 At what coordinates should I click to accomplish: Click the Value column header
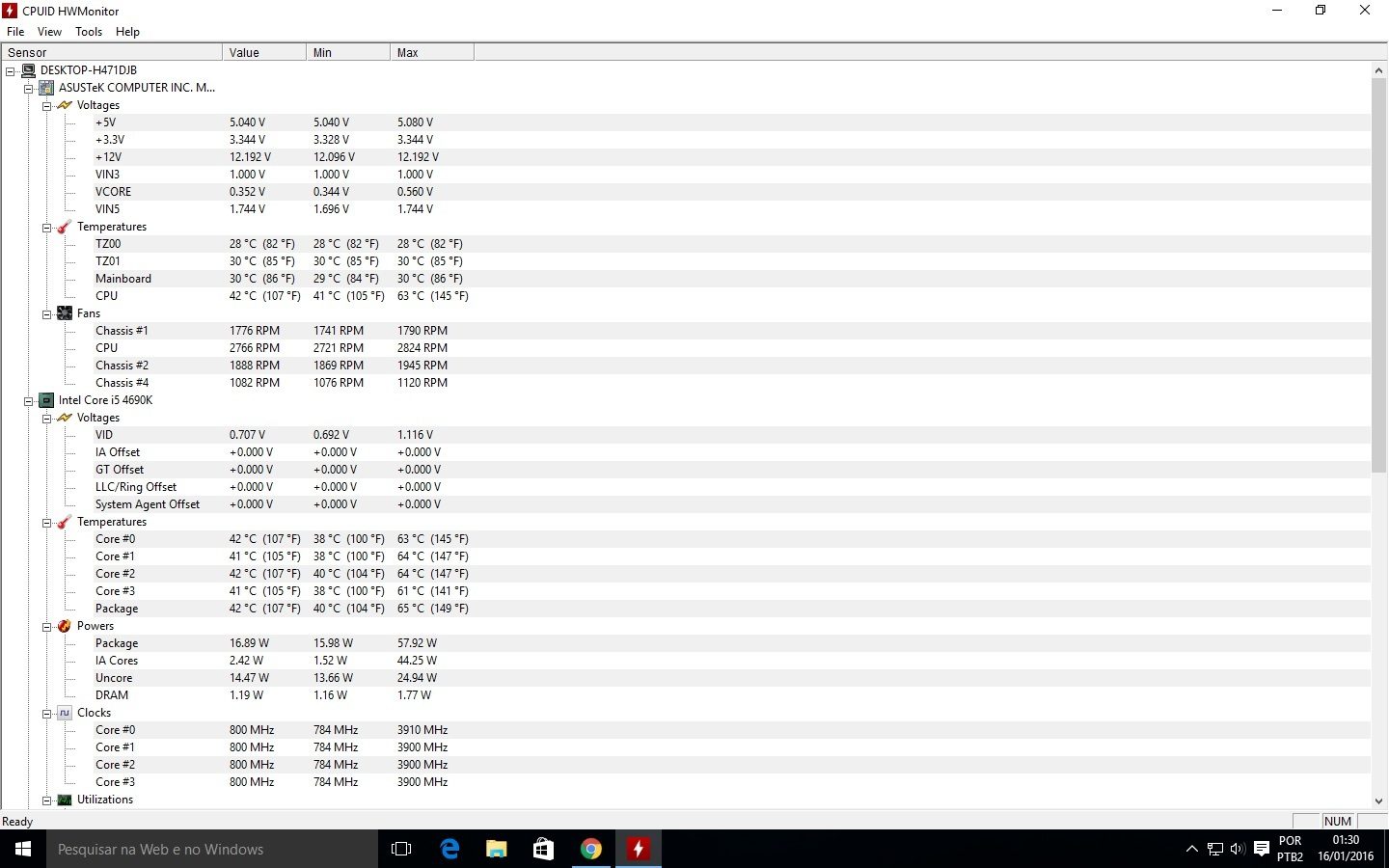tap(264, 52)
